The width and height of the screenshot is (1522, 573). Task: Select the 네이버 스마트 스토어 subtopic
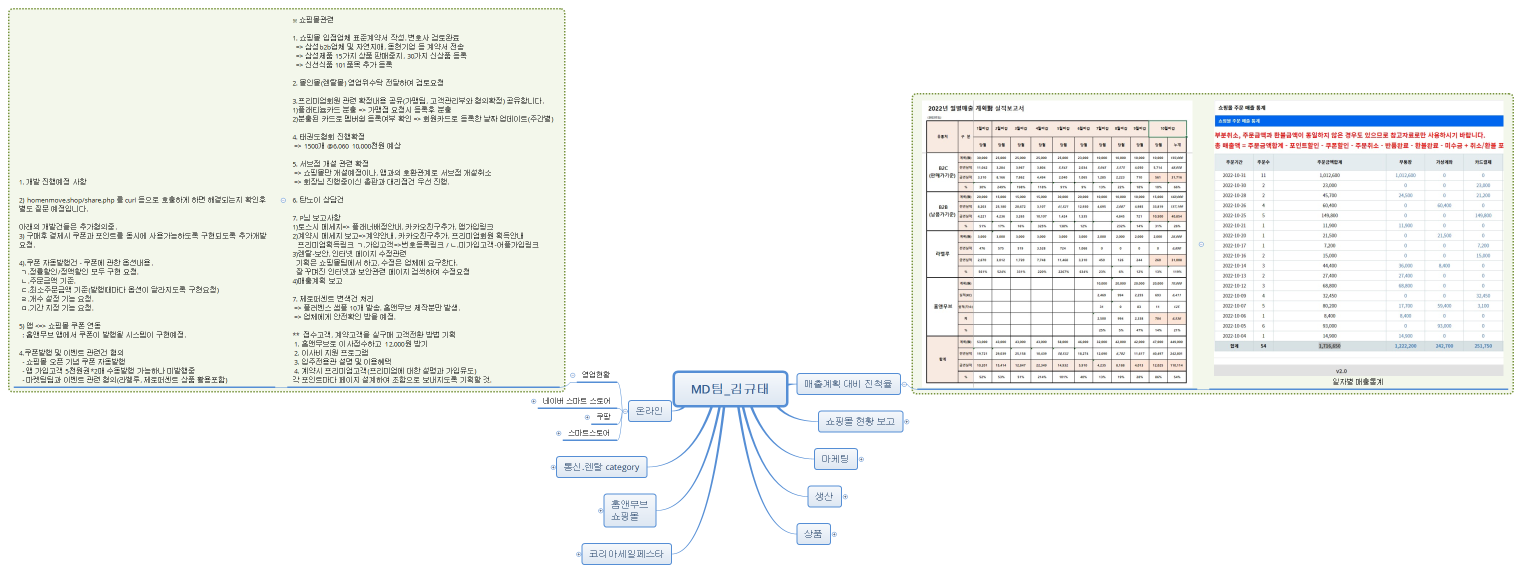575,400
